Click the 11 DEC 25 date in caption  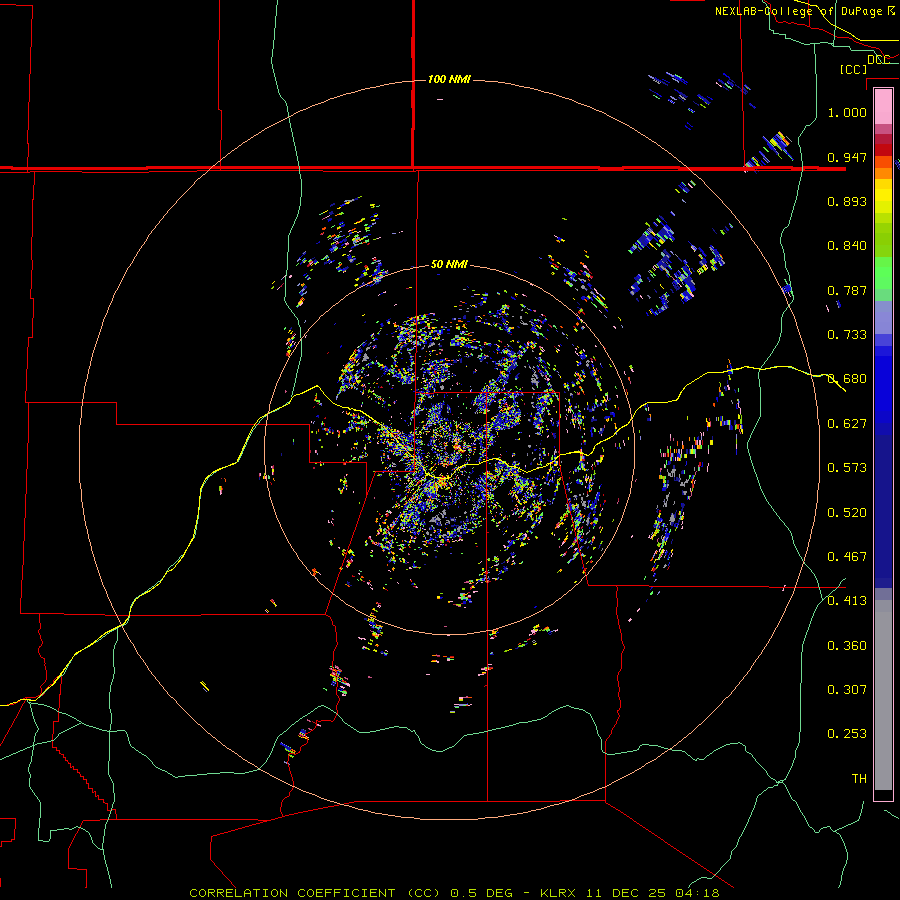tap(626, 893)
